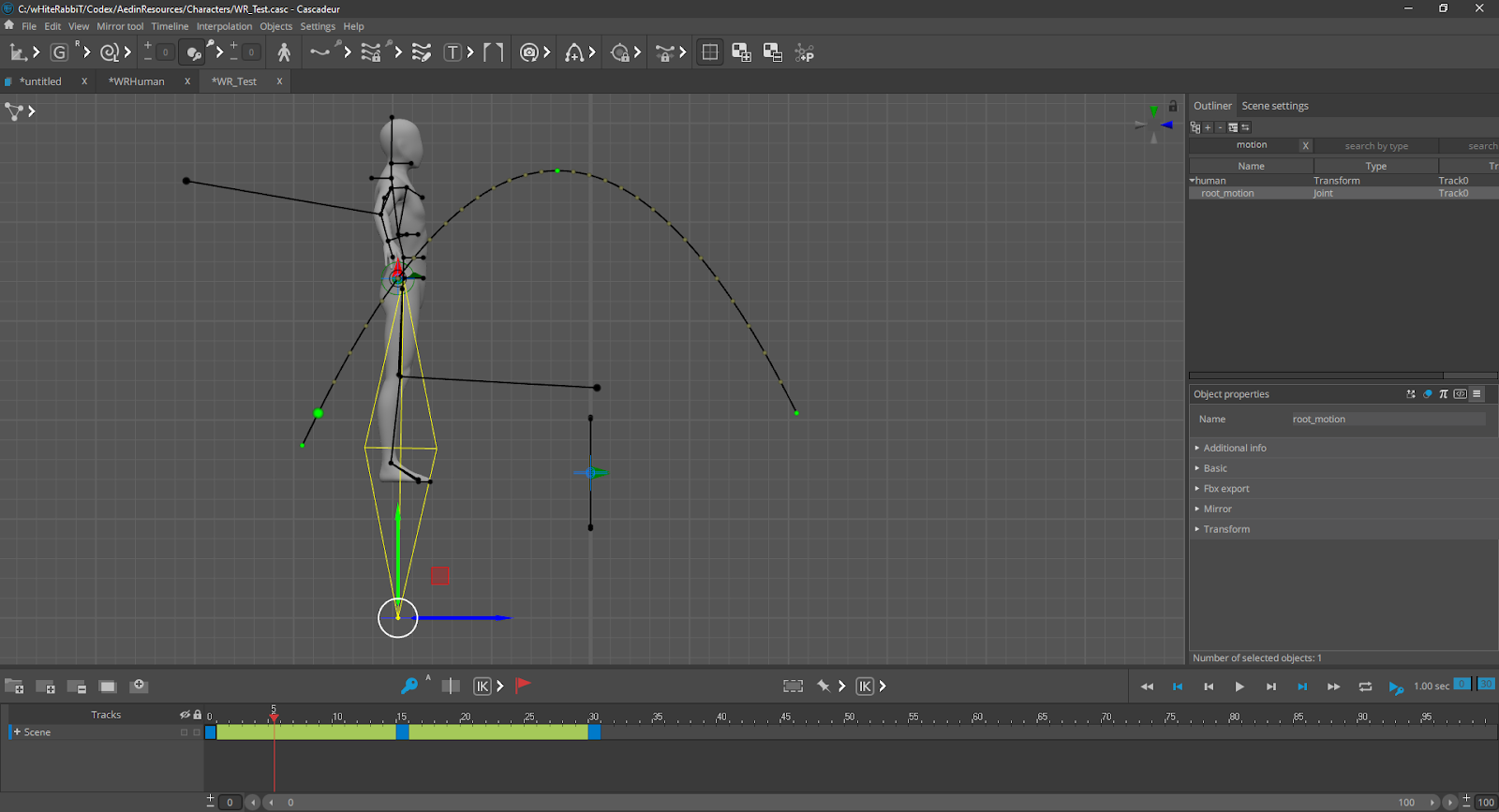The height and width of the screenshot is (812, 1499).
Task: Toggle visibility box for Scene track
Action: (185, 732)
